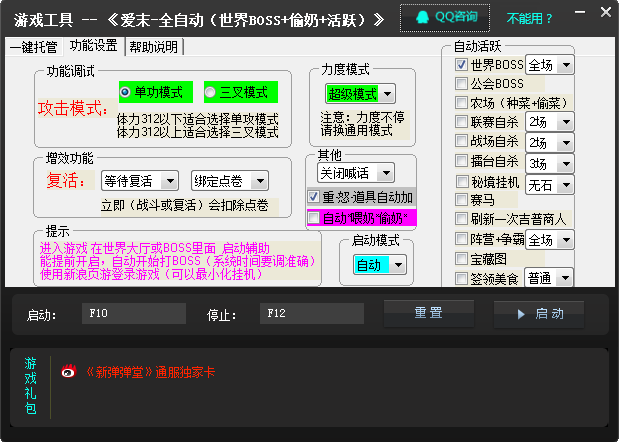619x442 pixels.
Task: Click the QQ咨询 penguin icon
Action: 421,17
